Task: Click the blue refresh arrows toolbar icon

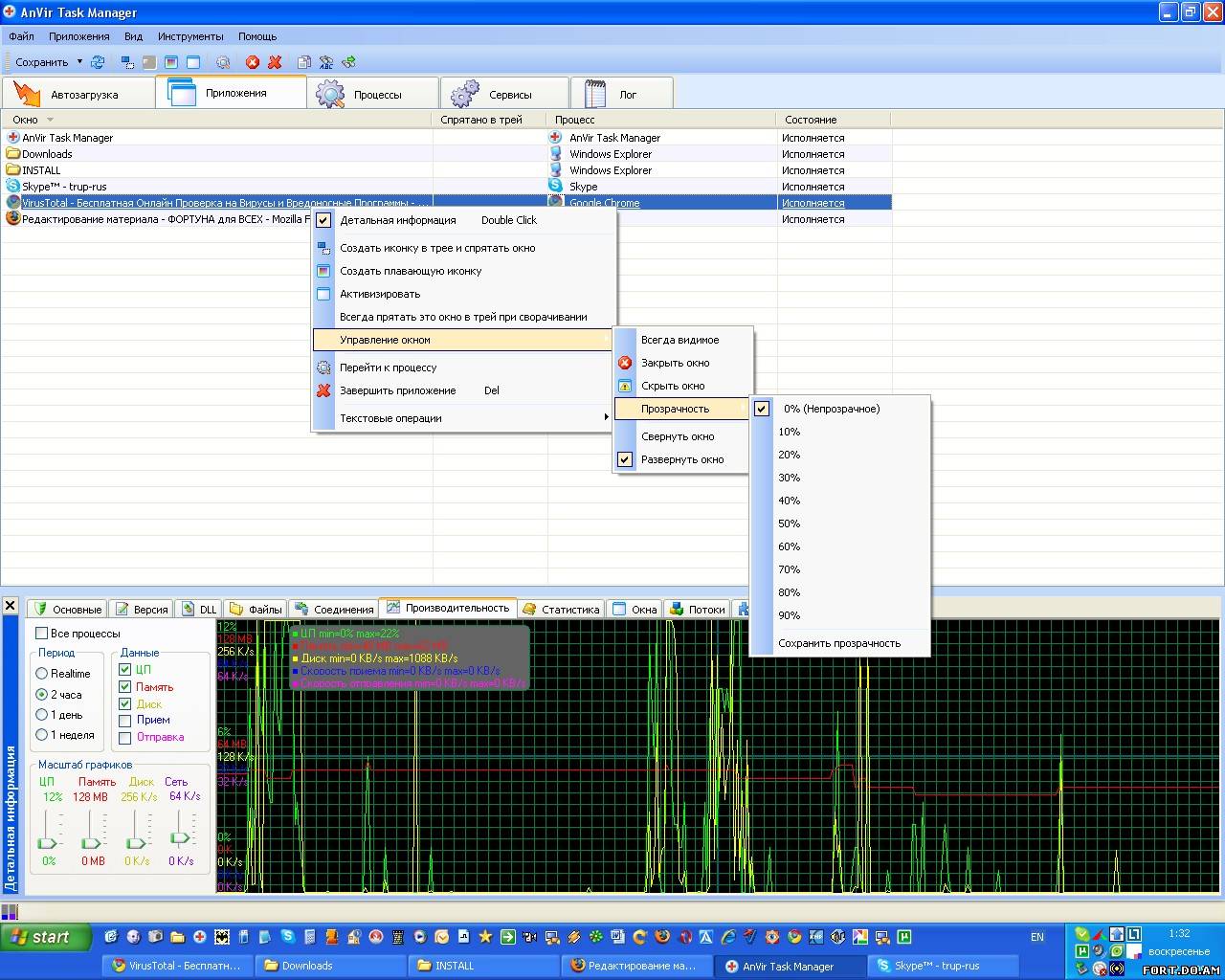Action: [98, 62]
